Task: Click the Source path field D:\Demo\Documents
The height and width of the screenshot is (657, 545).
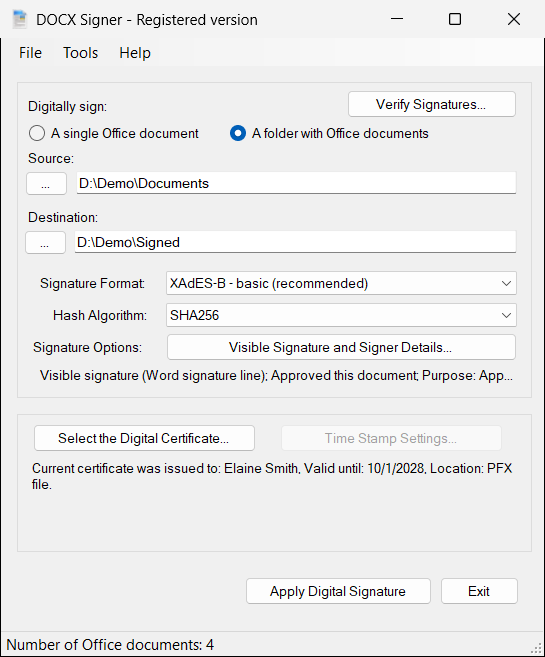Action: pyautogui.click(x=296, y=183)
